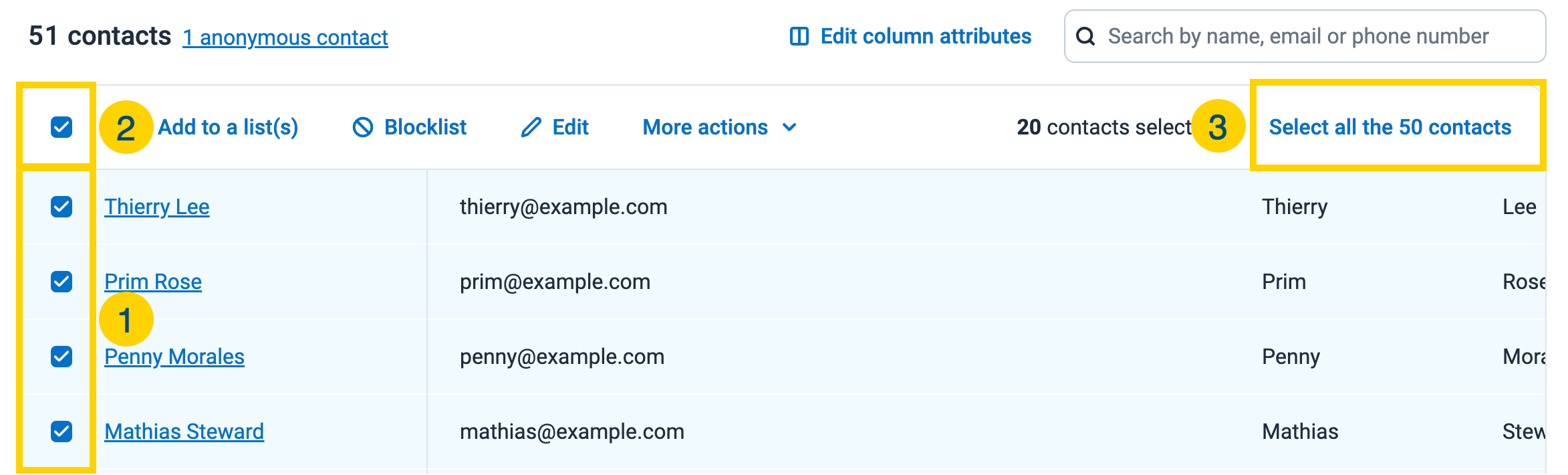Click Add to a list(s)
The height and width of the screenshot is (475, 1568).
(228, 127)
